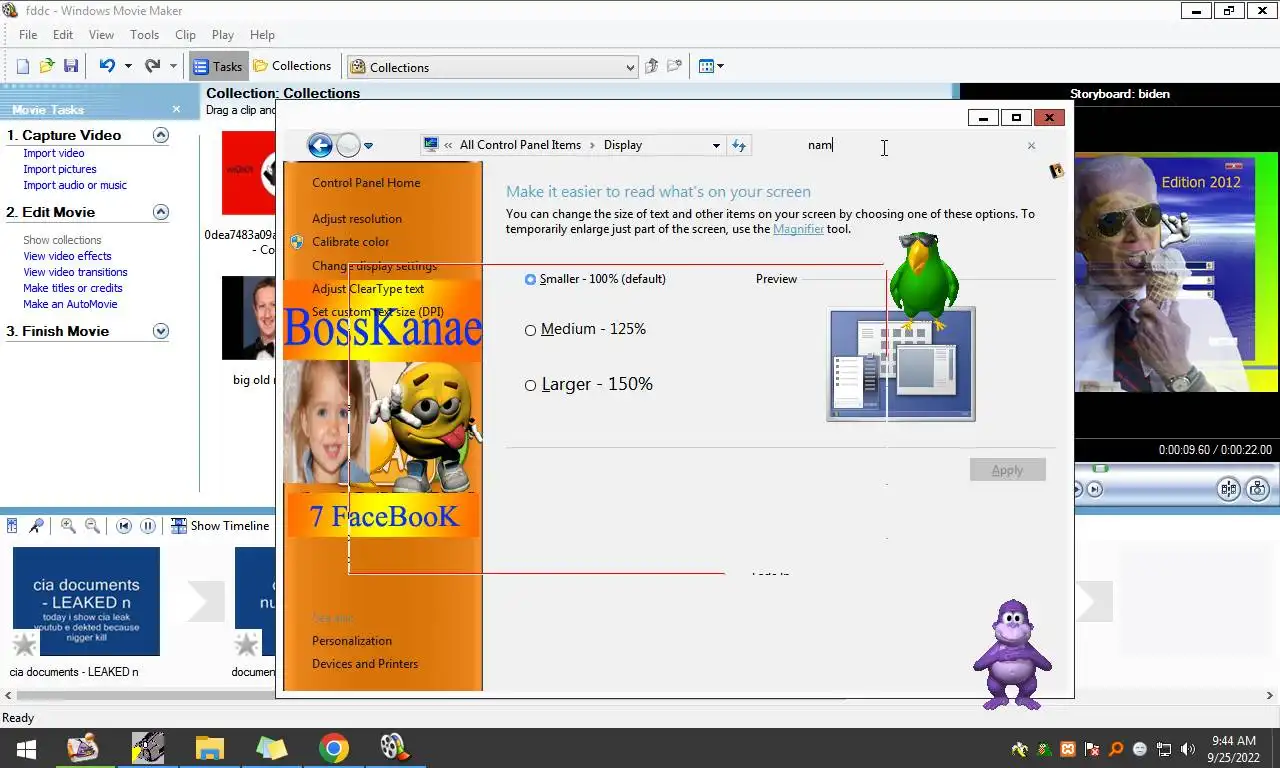Open recent pages dropdown beside Back arrow
Screen dimensions: 1280x768
pyautogui.click(x=368, y=146)
